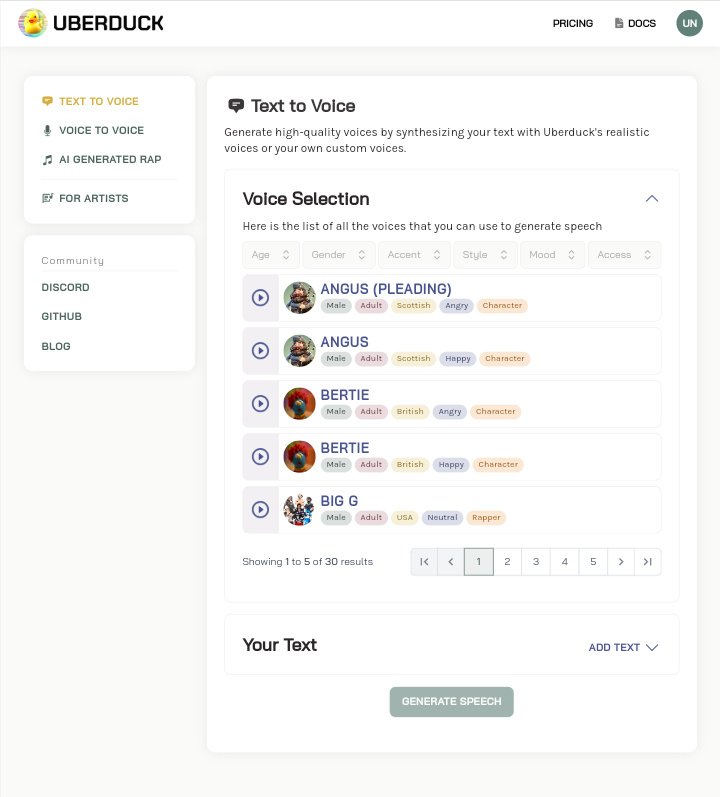Viewport: 720px width, 797px height.
Task: Open the UN user avatar menu
Action: (689, 23)
